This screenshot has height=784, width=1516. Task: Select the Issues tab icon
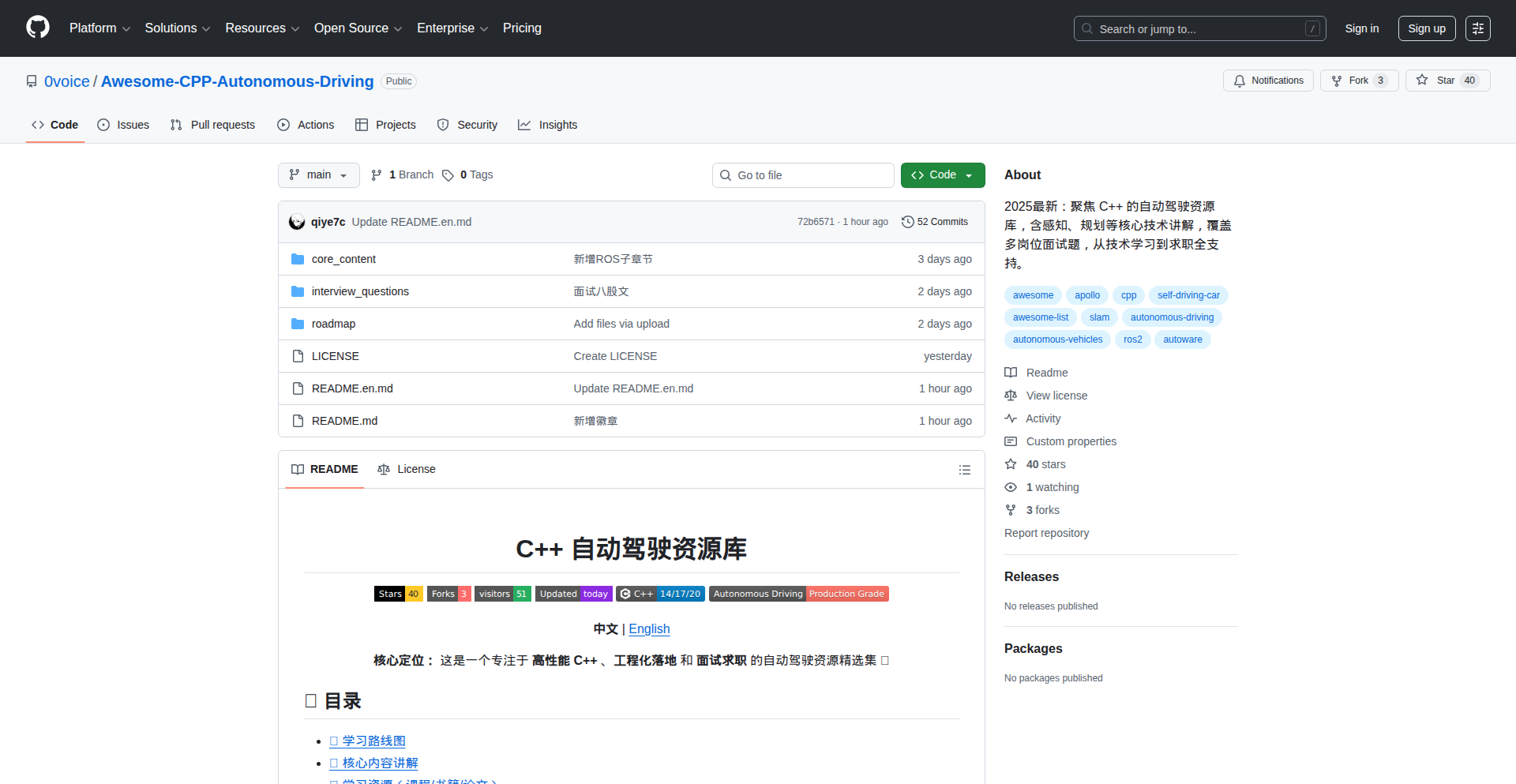(103, 125)
